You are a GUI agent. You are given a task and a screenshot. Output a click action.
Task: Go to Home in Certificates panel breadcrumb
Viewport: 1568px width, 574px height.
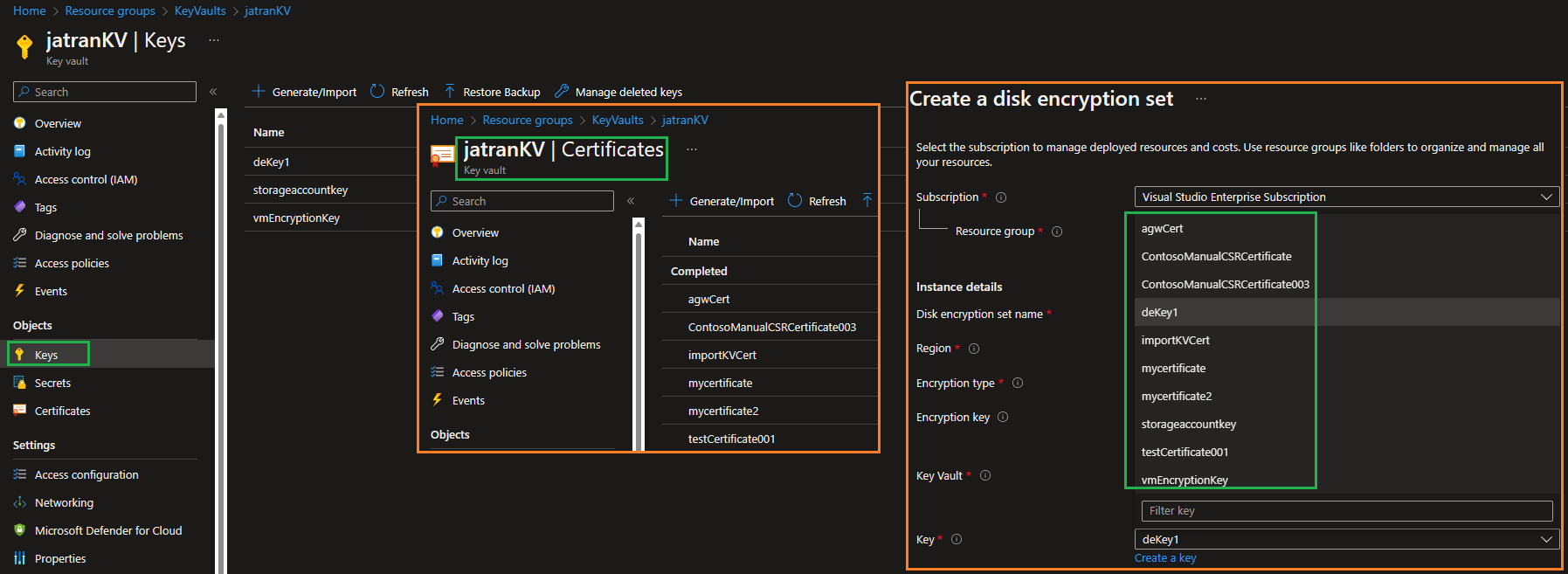(447, 120)
